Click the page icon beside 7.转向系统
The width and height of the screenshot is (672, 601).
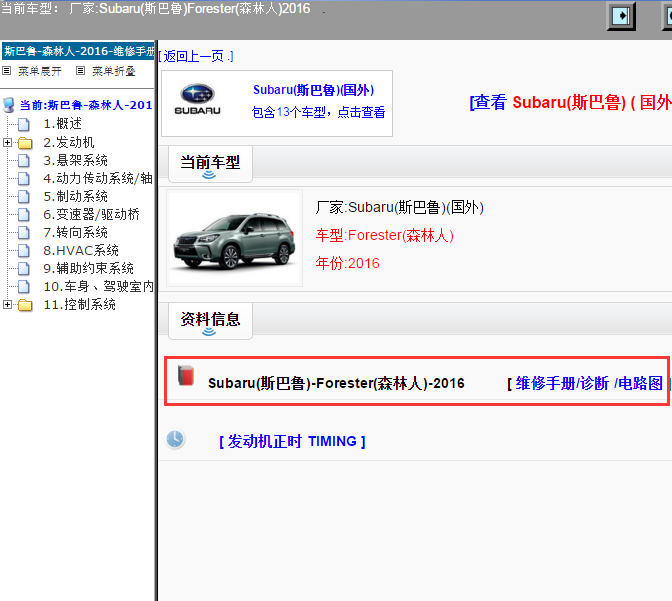coord(24,233)
